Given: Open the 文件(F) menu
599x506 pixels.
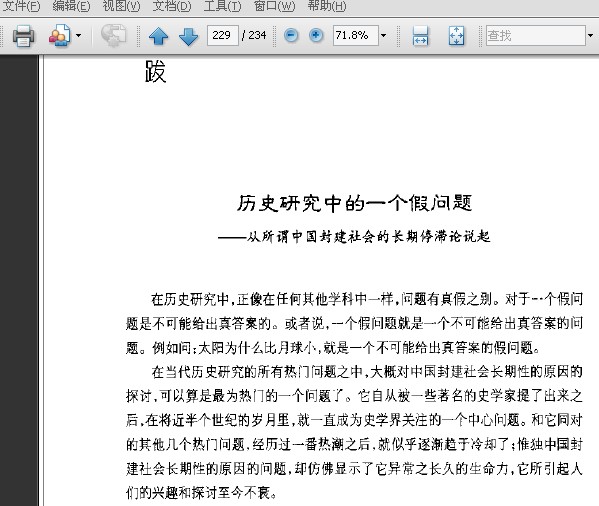Looking at the screenshot, I should [x=21, y=6].
